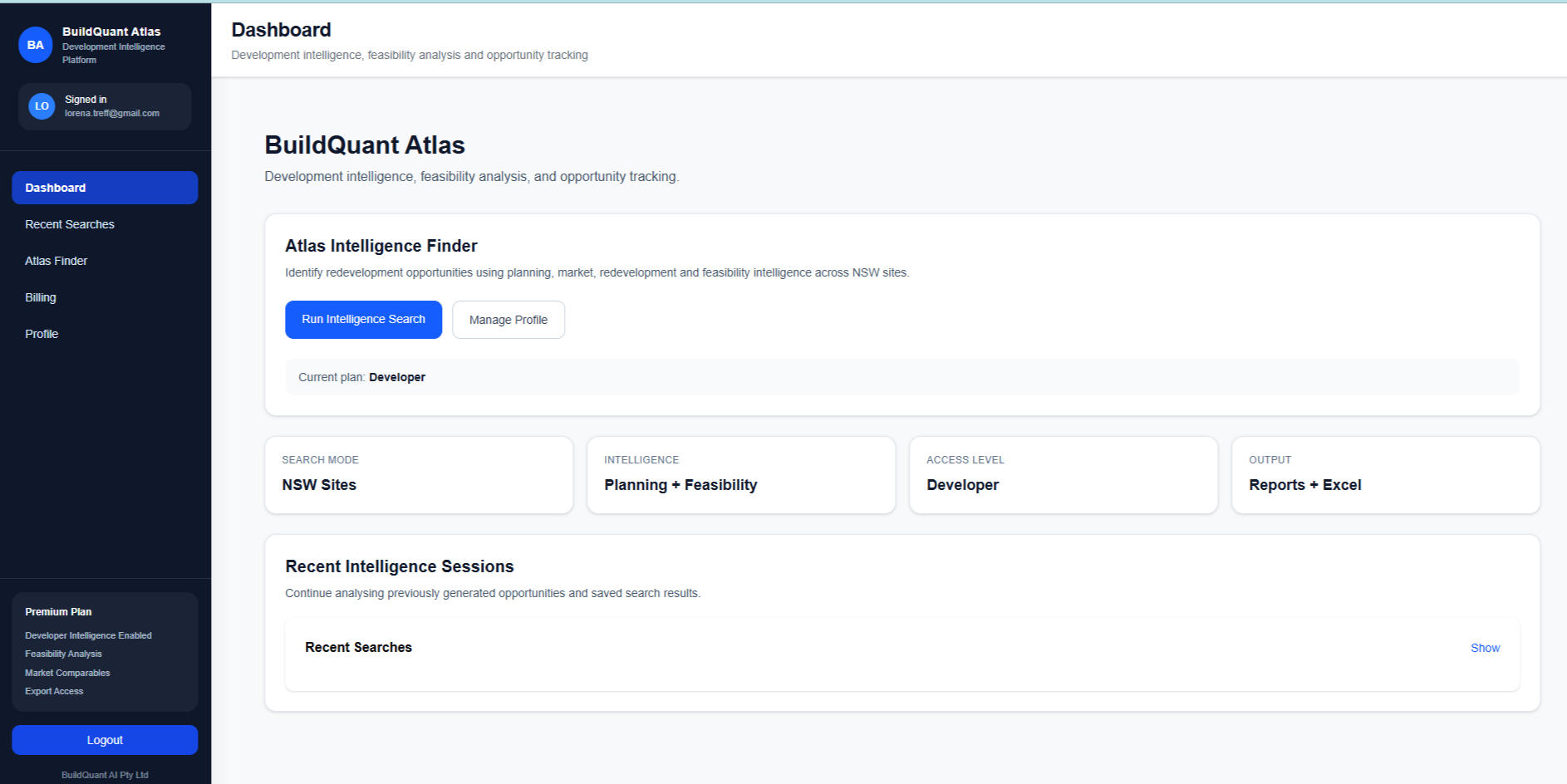Open Recent Searches in the sidebar
1567x784 pixels.
[x=105, y=224]
